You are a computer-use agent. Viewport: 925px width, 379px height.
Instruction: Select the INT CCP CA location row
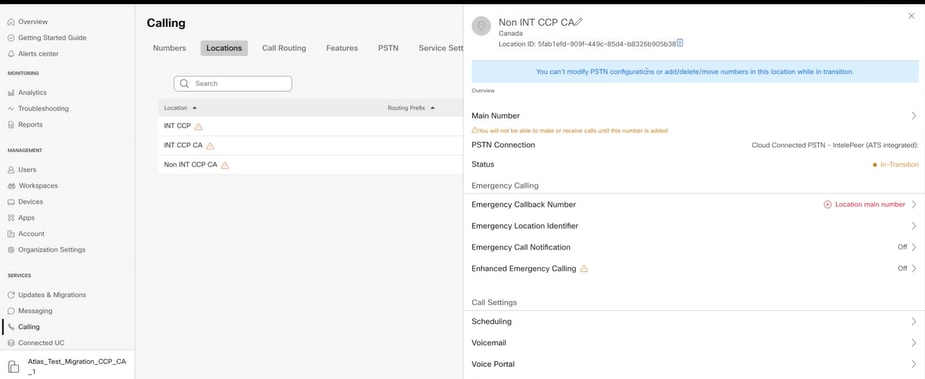pos(311,146)
